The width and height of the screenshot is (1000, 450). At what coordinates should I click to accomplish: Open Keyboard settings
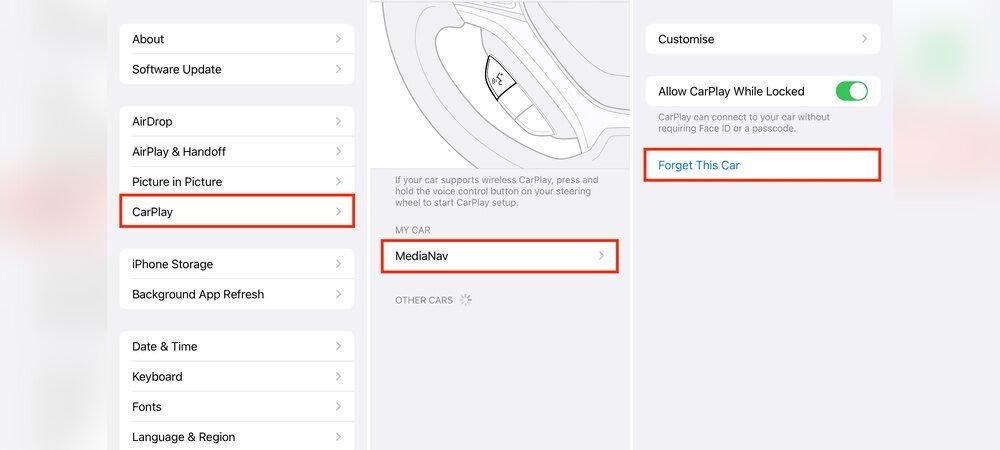(237, 377)
